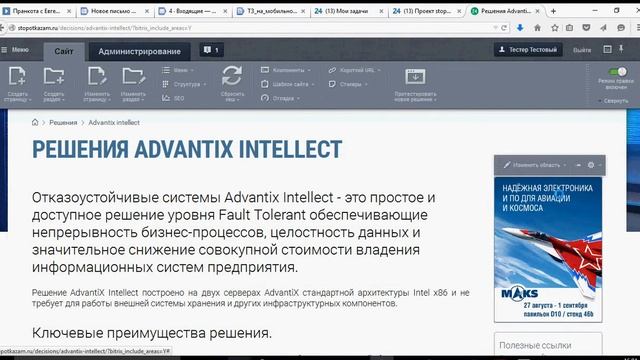
Task: Toggle the edit mode switch
Action: (618, 72)
